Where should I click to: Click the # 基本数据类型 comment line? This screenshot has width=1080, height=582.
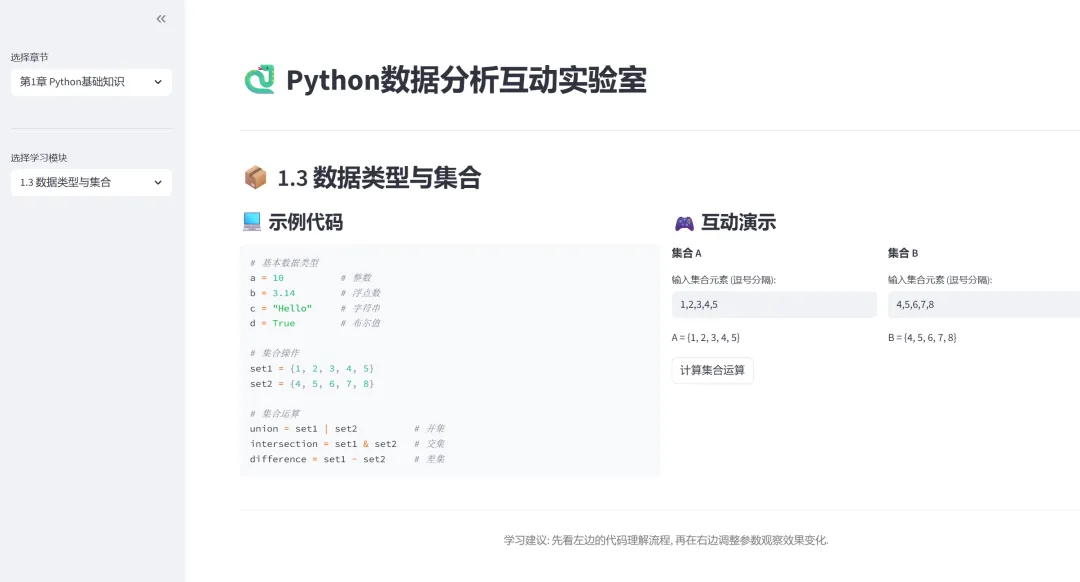284,262
